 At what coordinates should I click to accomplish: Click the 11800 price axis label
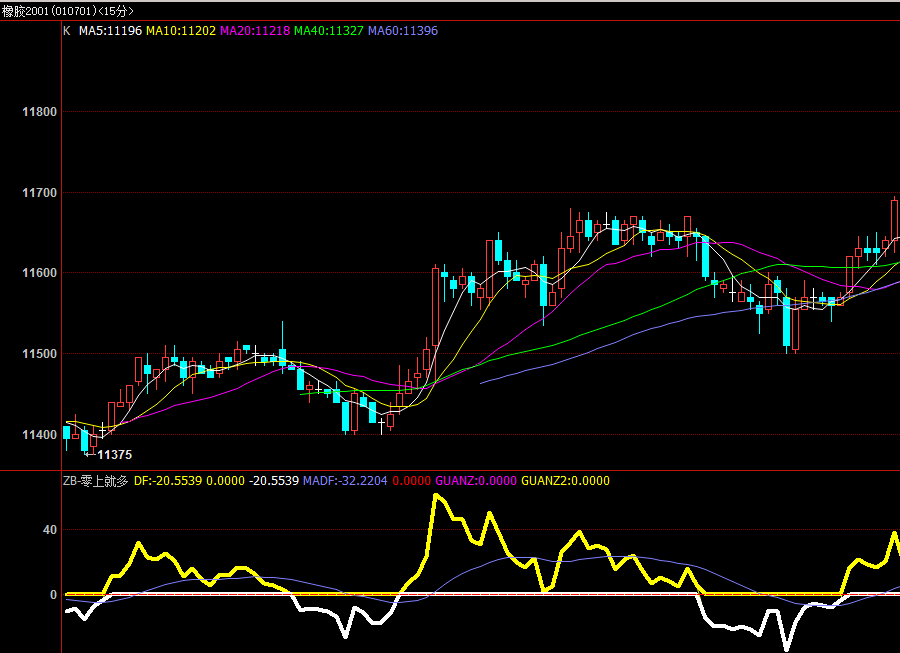point(40,112)
